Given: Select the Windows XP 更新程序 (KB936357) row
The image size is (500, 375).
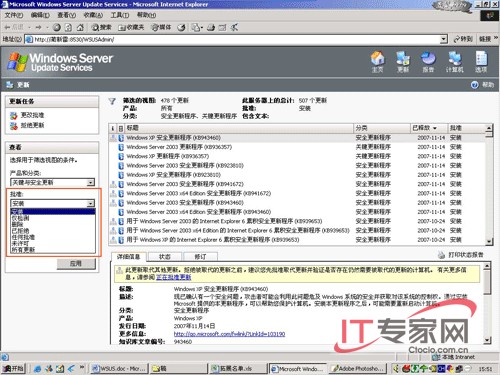Looking at the screenshot, I should tap(297, 156).
